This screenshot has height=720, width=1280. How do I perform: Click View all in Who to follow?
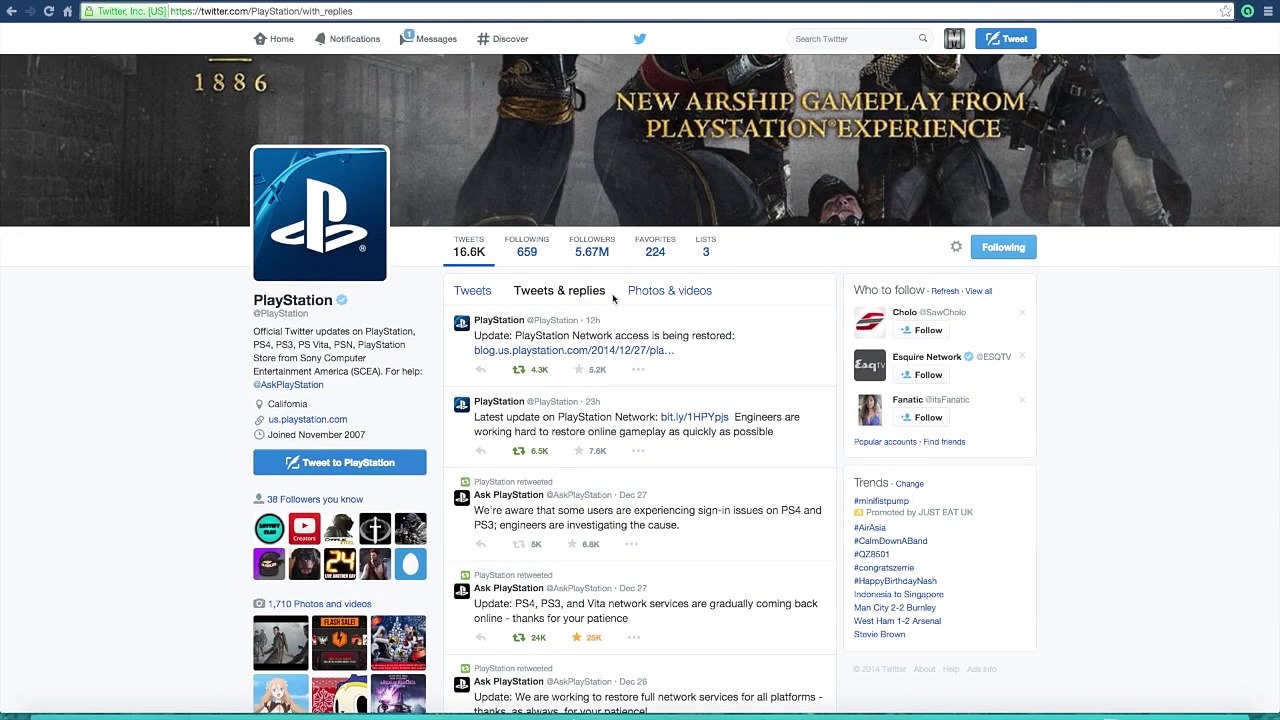(x=979, y=291)
